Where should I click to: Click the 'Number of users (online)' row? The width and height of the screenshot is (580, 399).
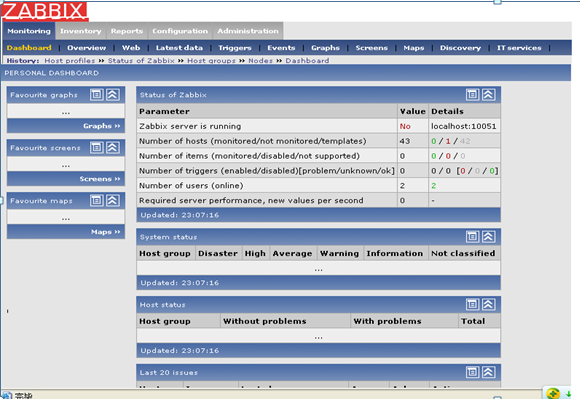(318, 185)
